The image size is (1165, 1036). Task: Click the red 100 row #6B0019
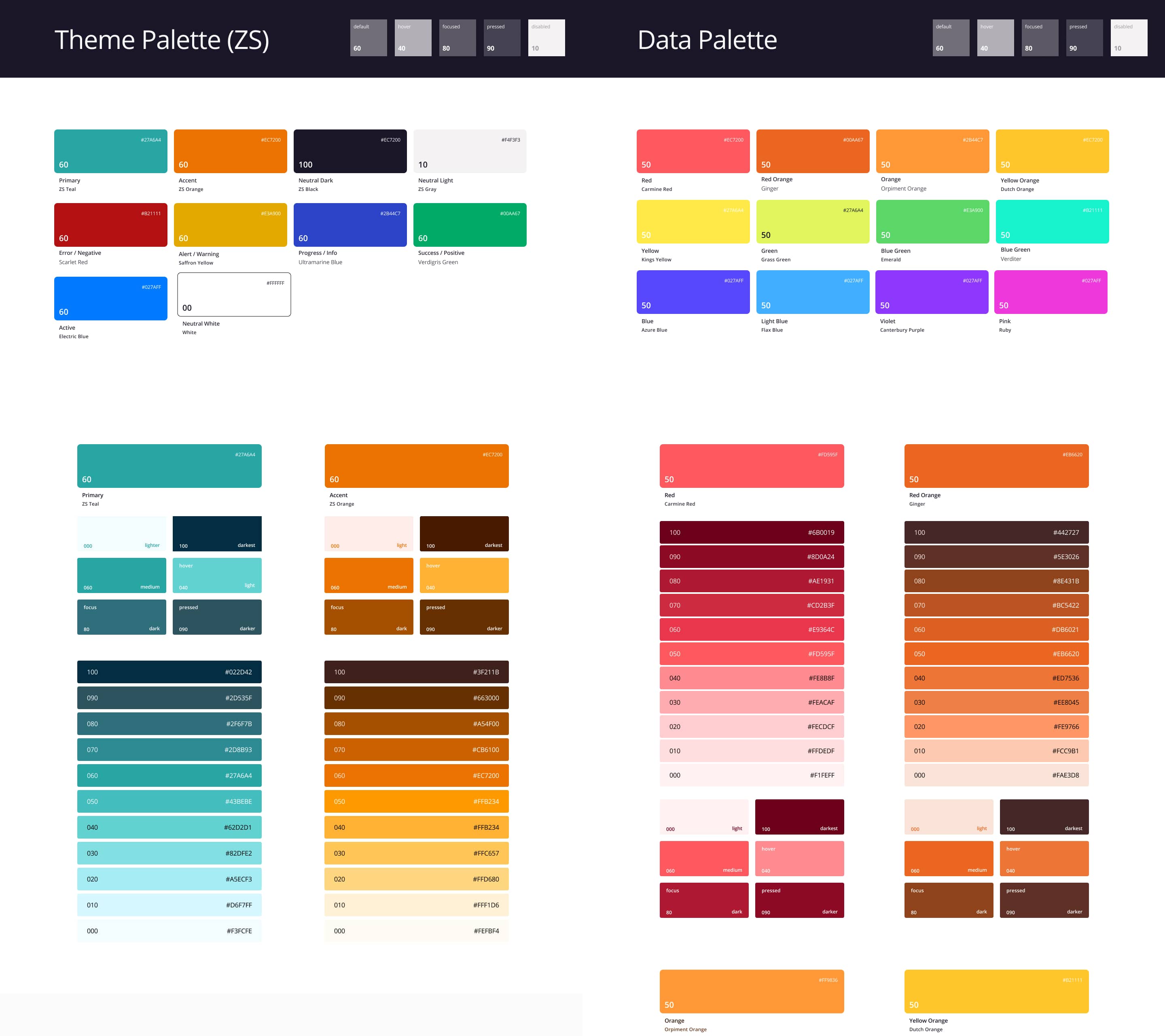coord(751,532)
